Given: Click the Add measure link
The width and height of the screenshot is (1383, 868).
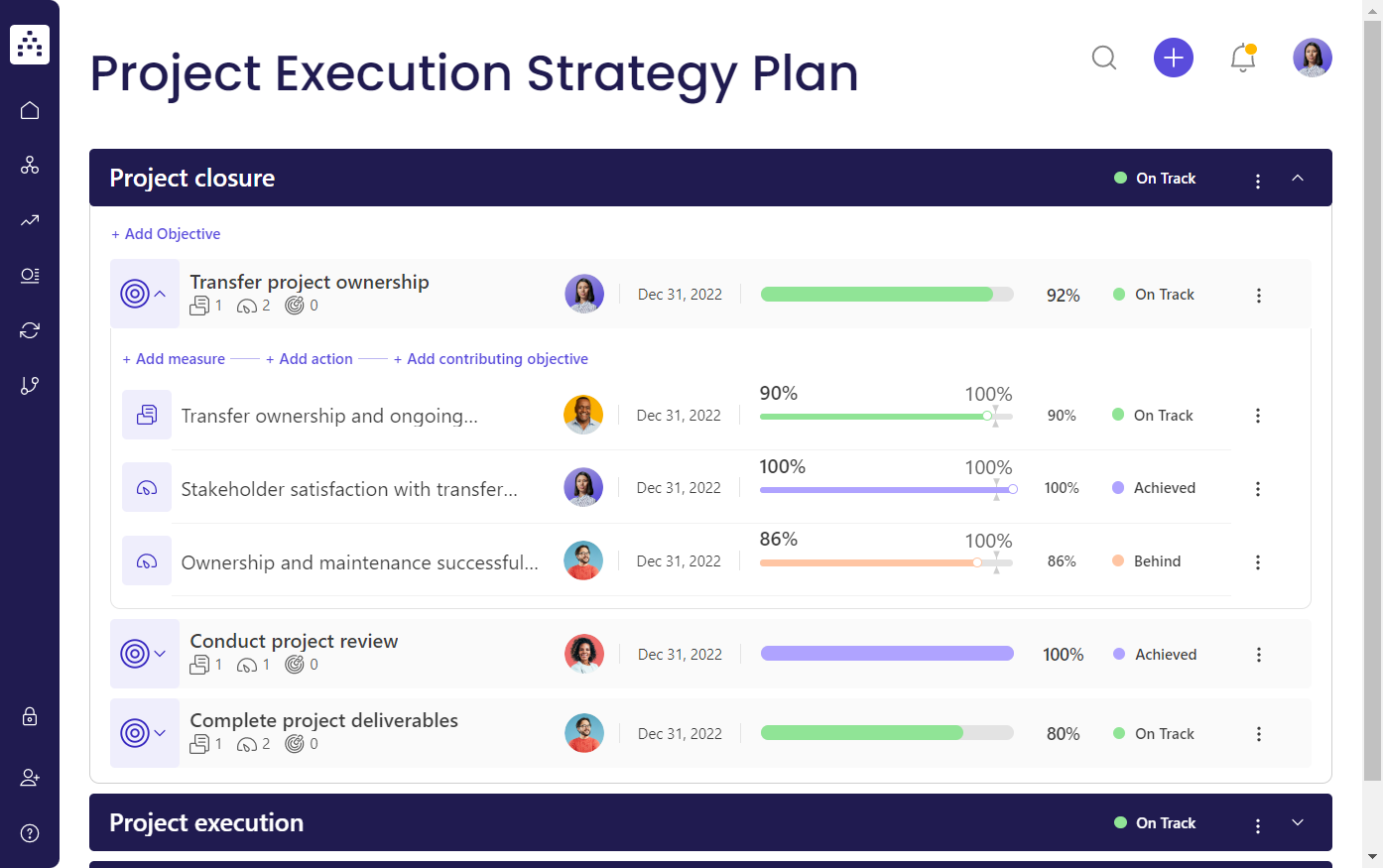Looking at the screenshot, I should pos(174,359).
